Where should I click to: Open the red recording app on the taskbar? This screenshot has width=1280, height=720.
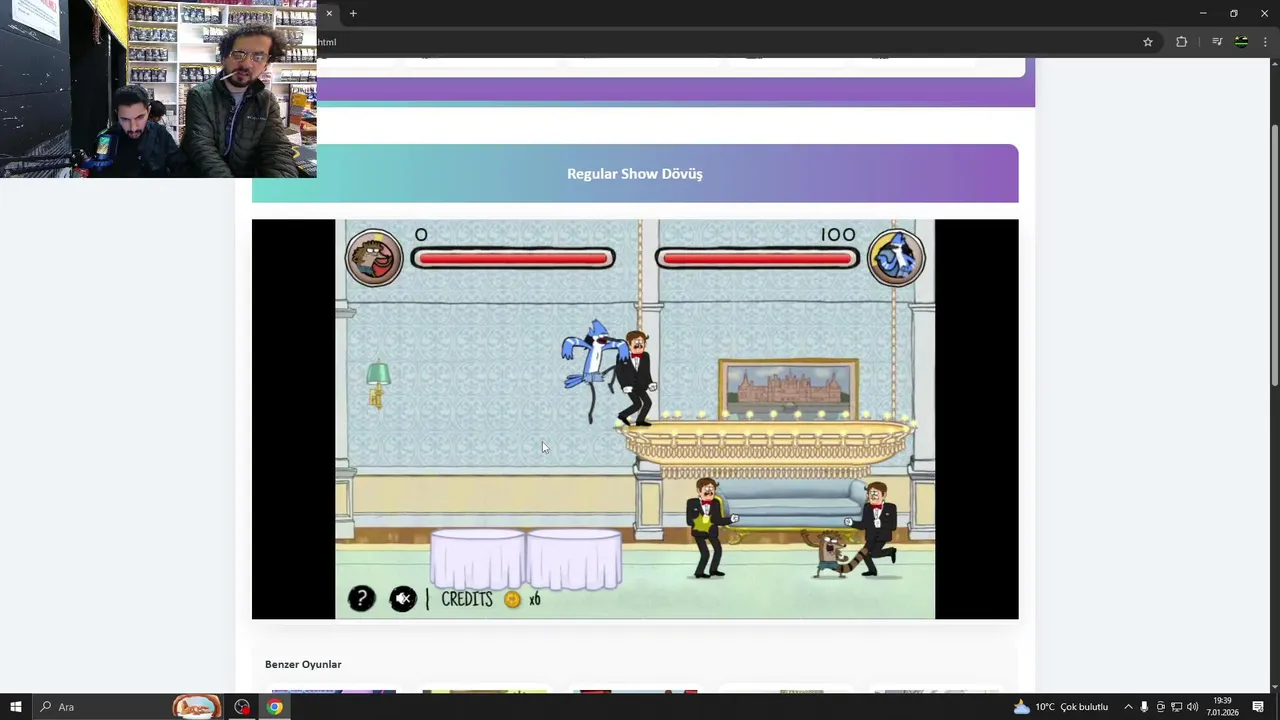(242, 707)
